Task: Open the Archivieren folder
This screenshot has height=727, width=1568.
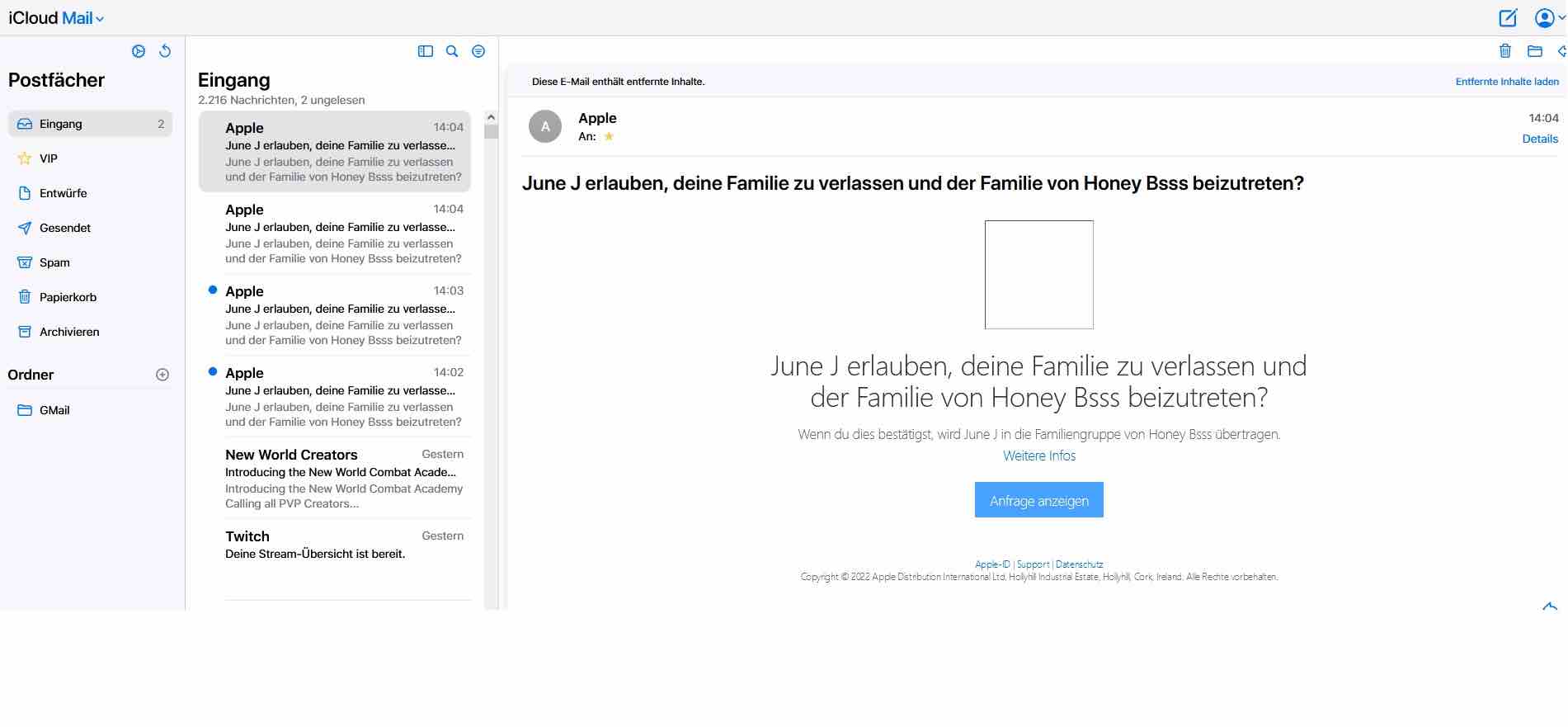Action: coord(90,332)
